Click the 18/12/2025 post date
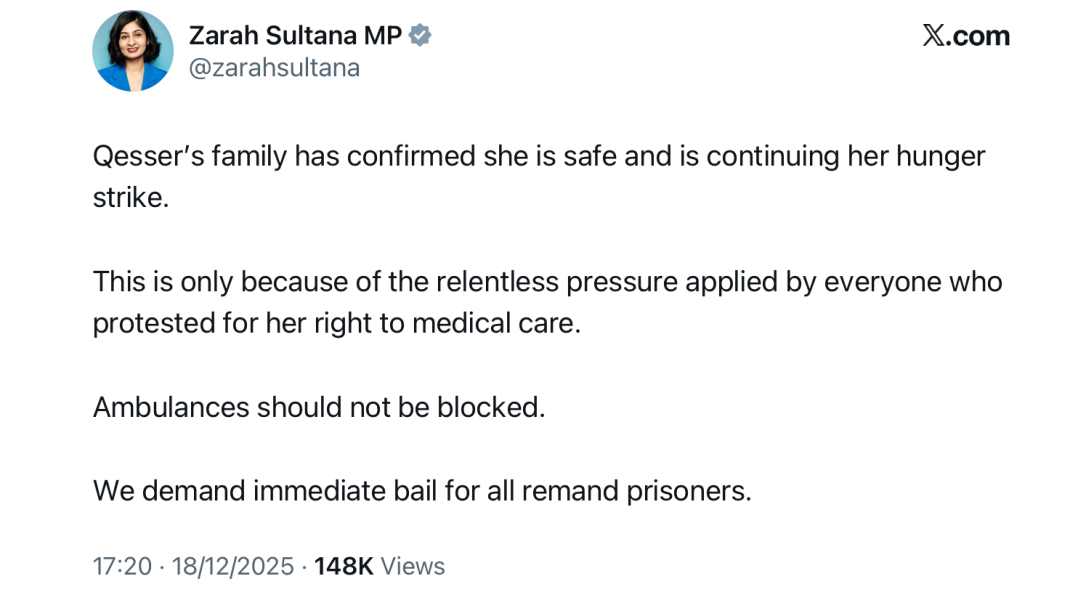This screenshot has width=1086, height=600. (233, 566)
